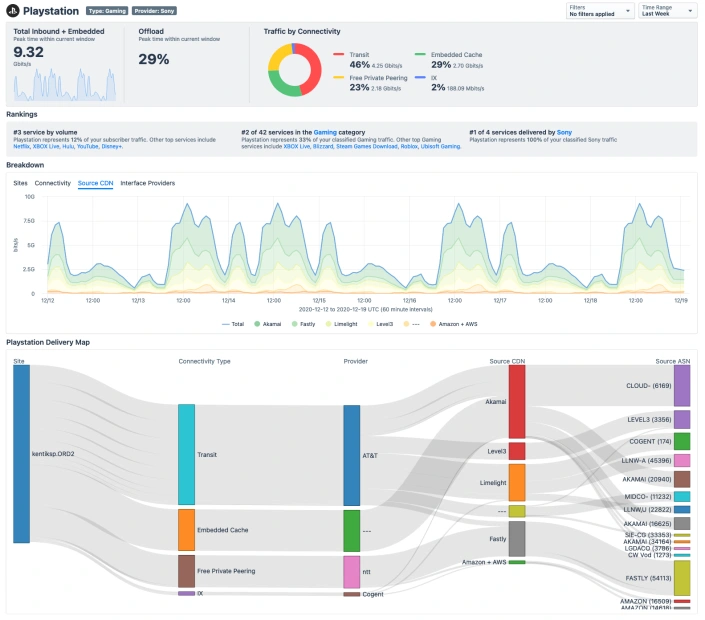Switch to the Sites tab

coord(20,183)
